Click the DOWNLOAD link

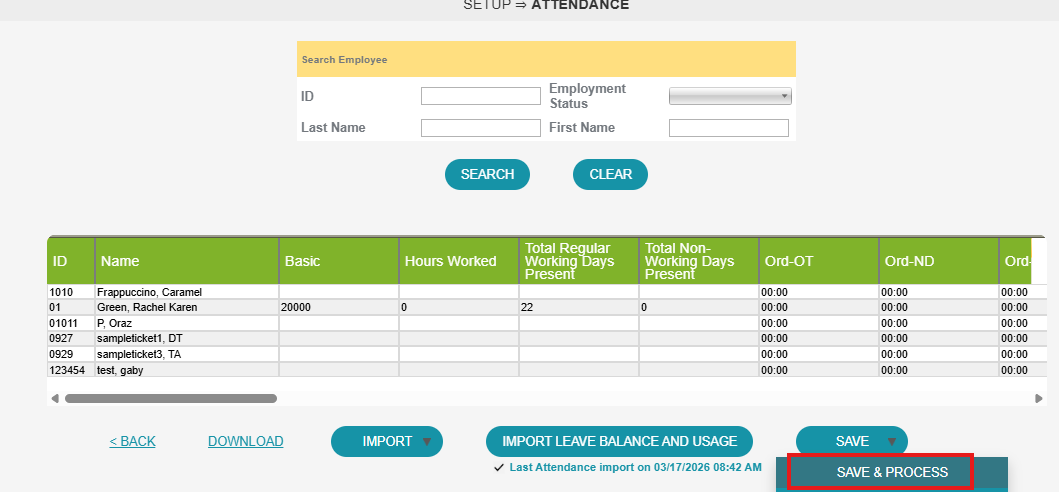(245, 441)
